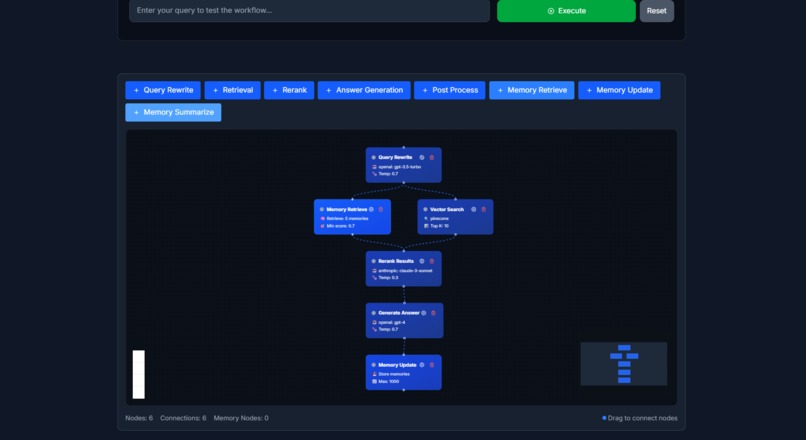Screen dimensions: 806x440
Task: Open settings gear on Rerank Results node
Action: (x=422, y=261)
